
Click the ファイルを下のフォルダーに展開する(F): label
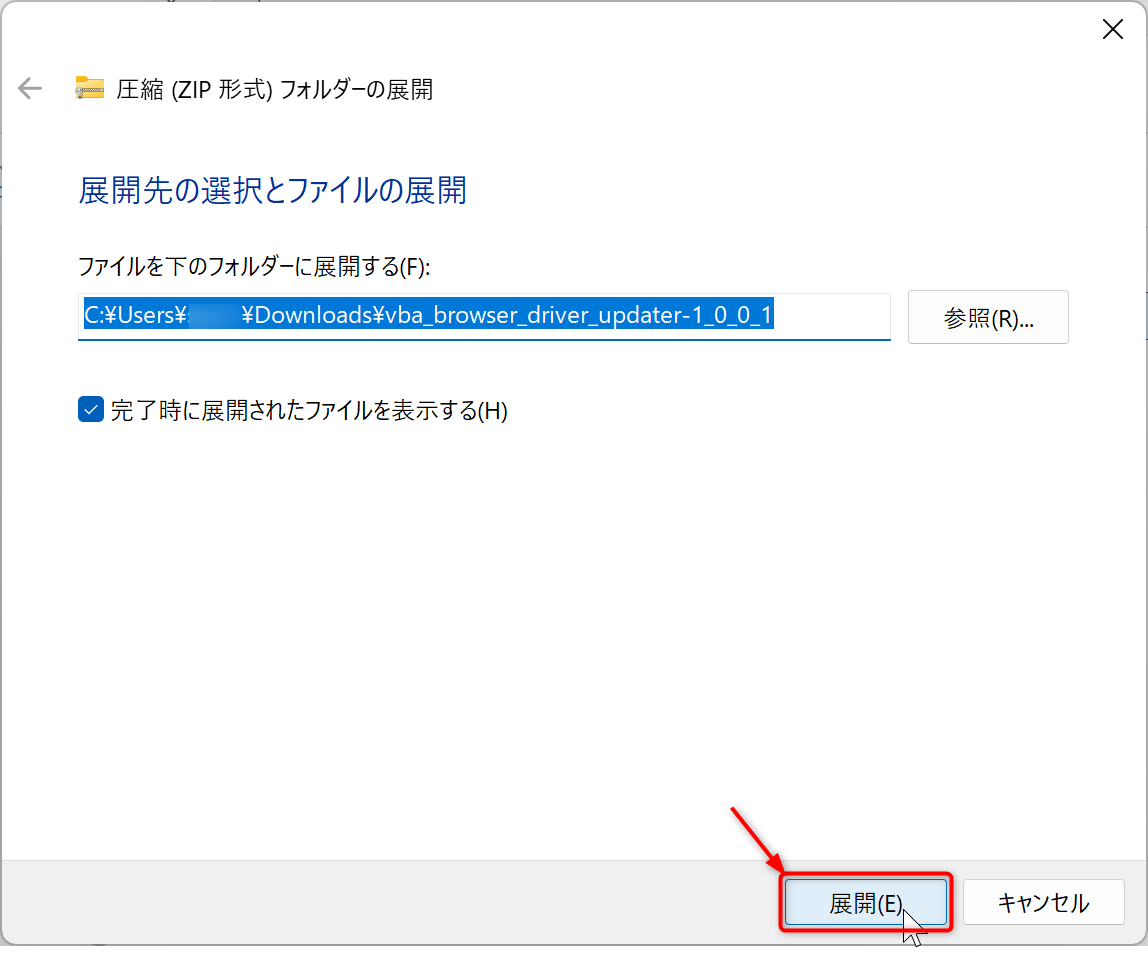(x=253, y=267)
